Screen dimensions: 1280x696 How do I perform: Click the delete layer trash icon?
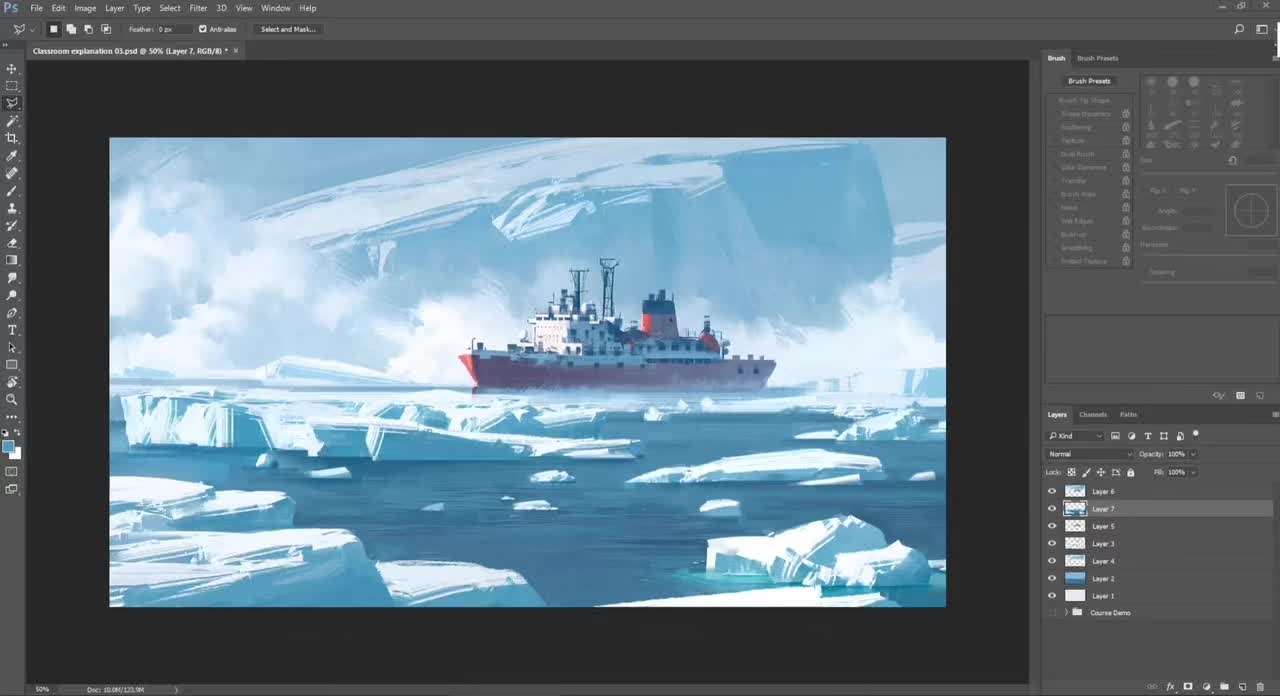(1260, 687)
